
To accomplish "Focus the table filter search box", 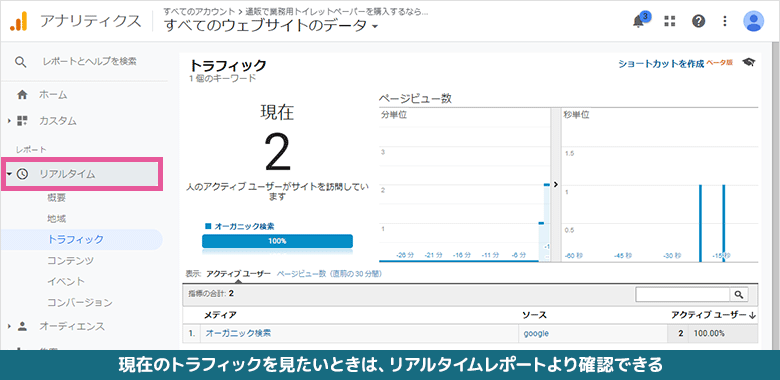I will (x=682, y=294).
